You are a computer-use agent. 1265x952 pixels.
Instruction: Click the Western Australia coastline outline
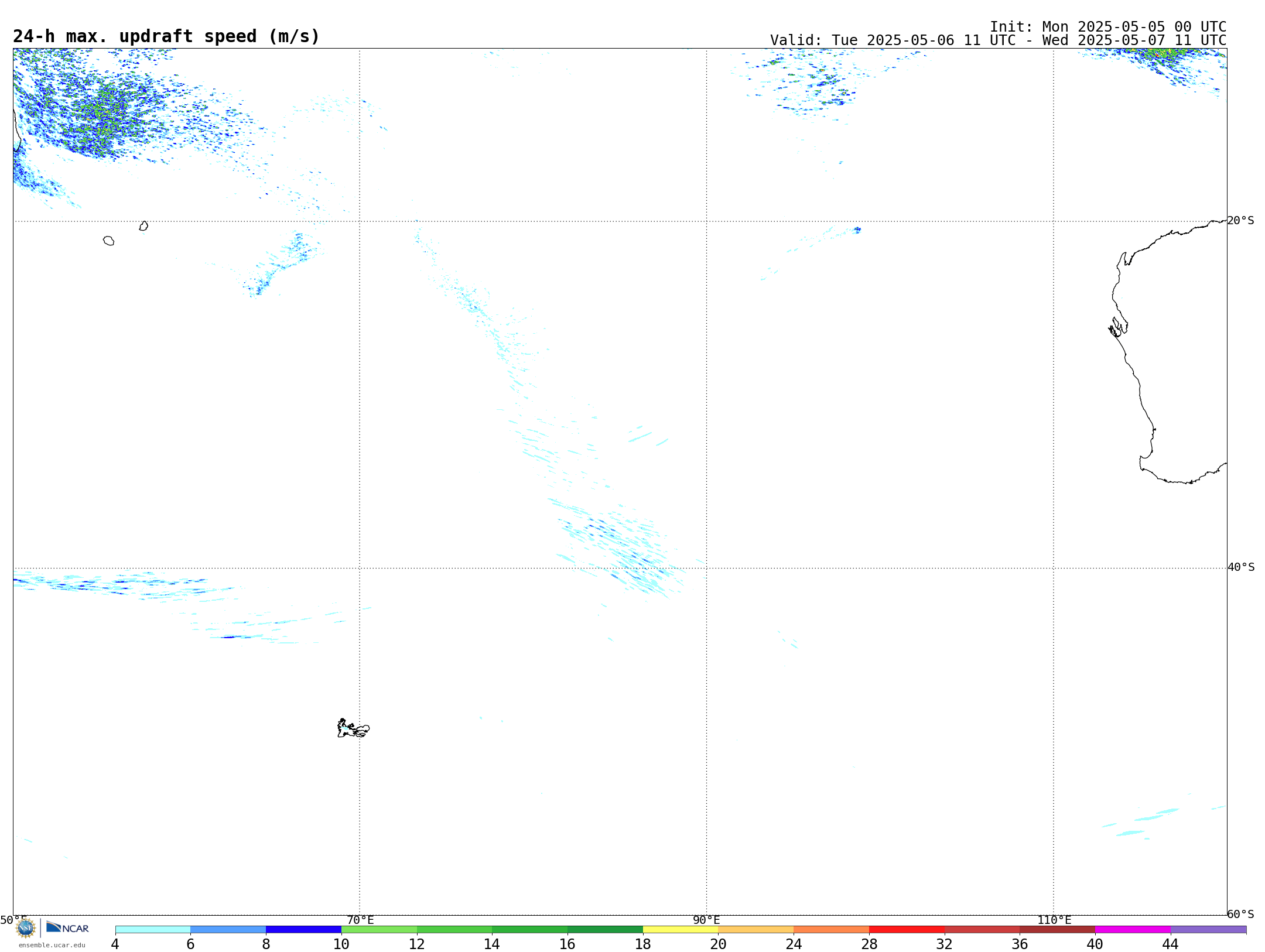1168,352
